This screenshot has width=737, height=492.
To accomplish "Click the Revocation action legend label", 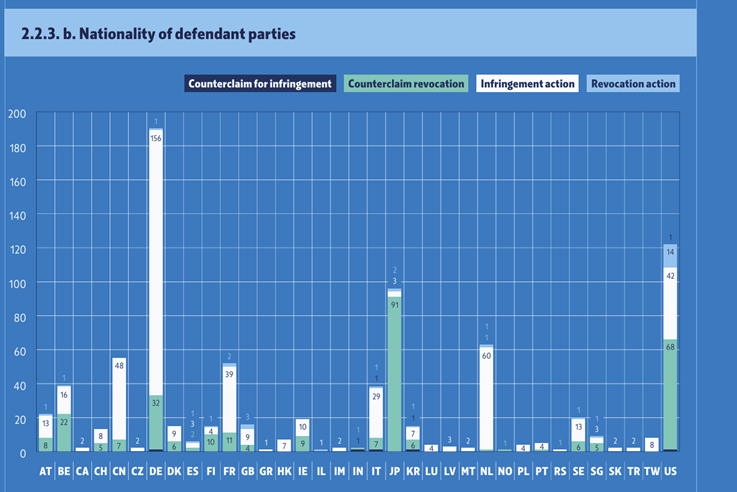I will (634, 84).
